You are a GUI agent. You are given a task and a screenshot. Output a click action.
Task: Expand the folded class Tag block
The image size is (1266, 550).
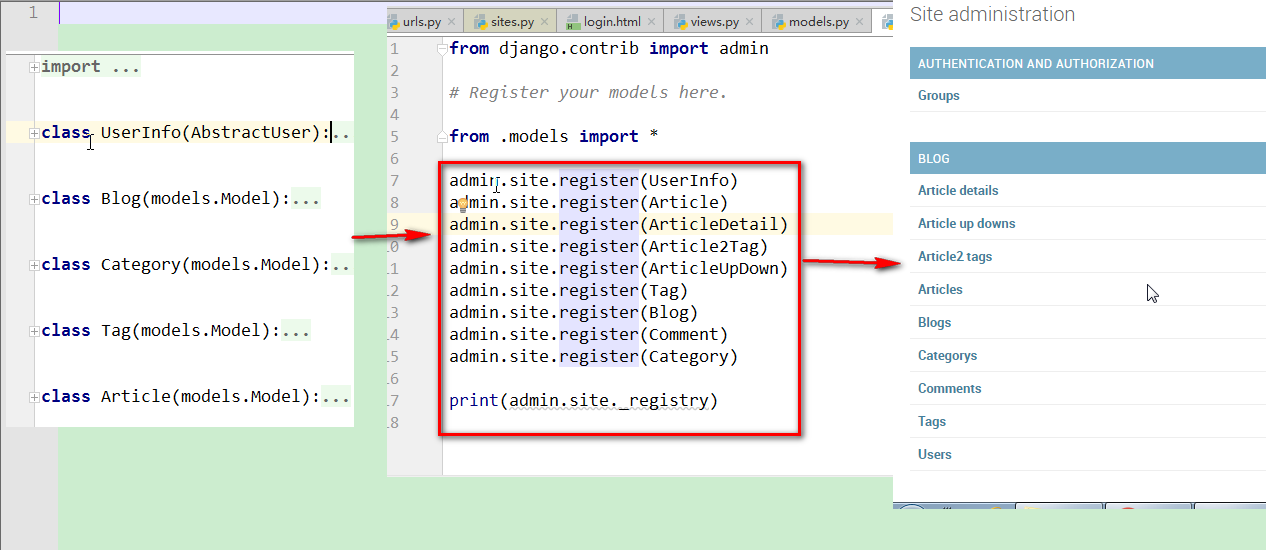pyautogui.click(x=34, y=331)
